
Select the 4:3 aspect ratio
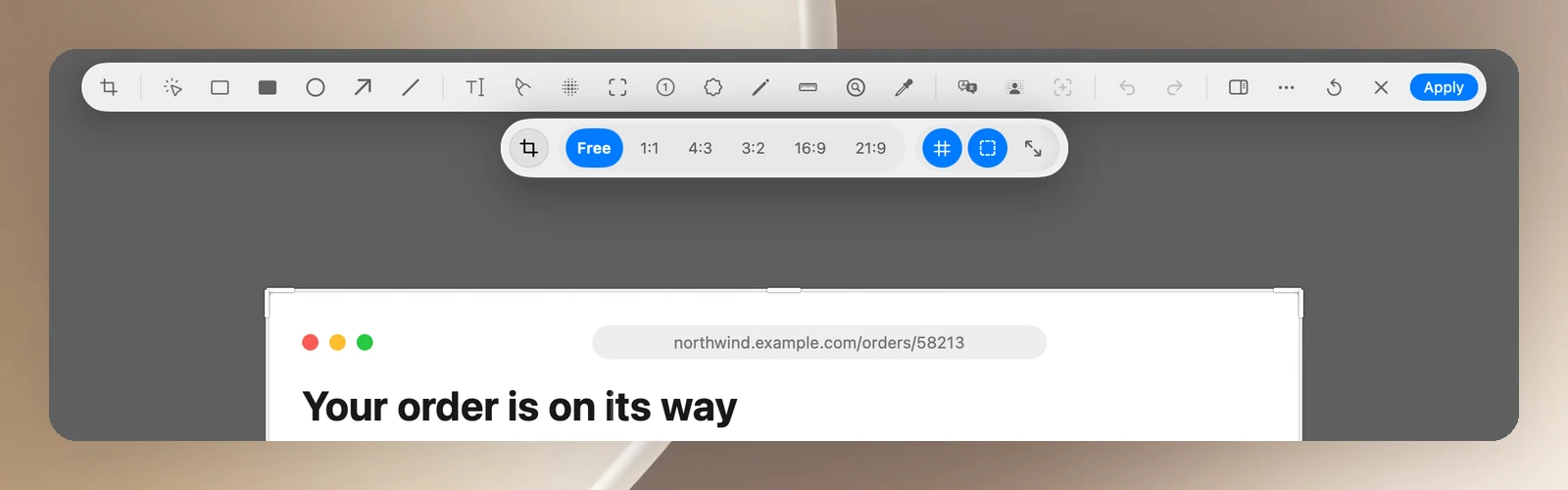pyautogui.click(x=700, y=148)
